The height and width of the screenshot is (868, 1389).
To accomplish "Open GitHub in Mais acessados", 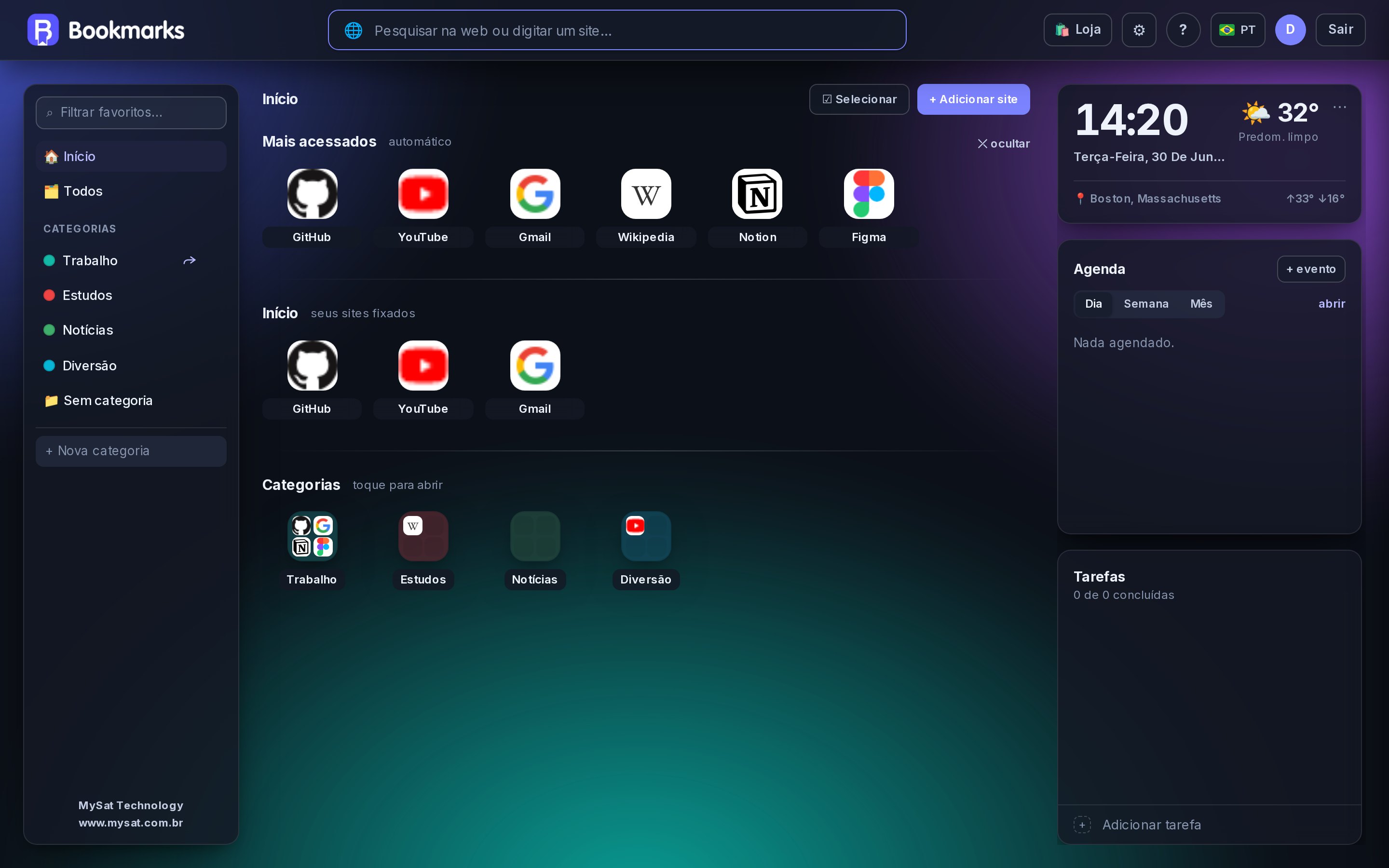I will point(312,193).
